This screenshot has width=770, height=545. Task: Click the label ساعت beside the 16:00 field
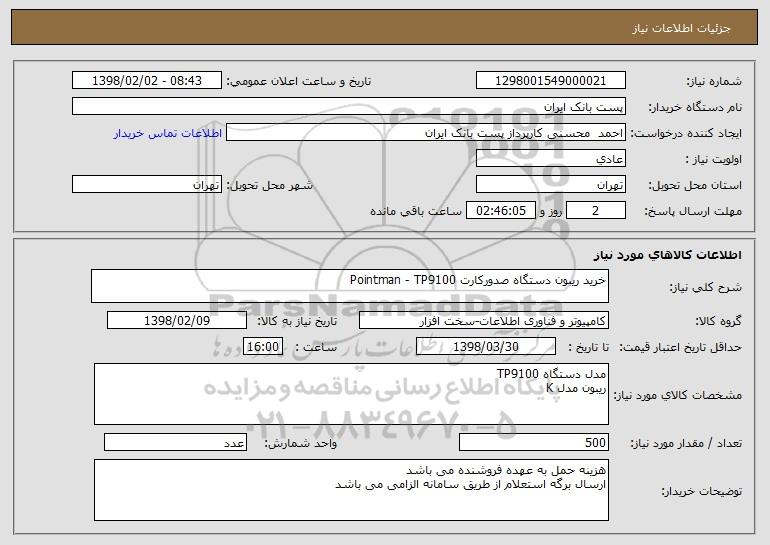click(316, 348)
